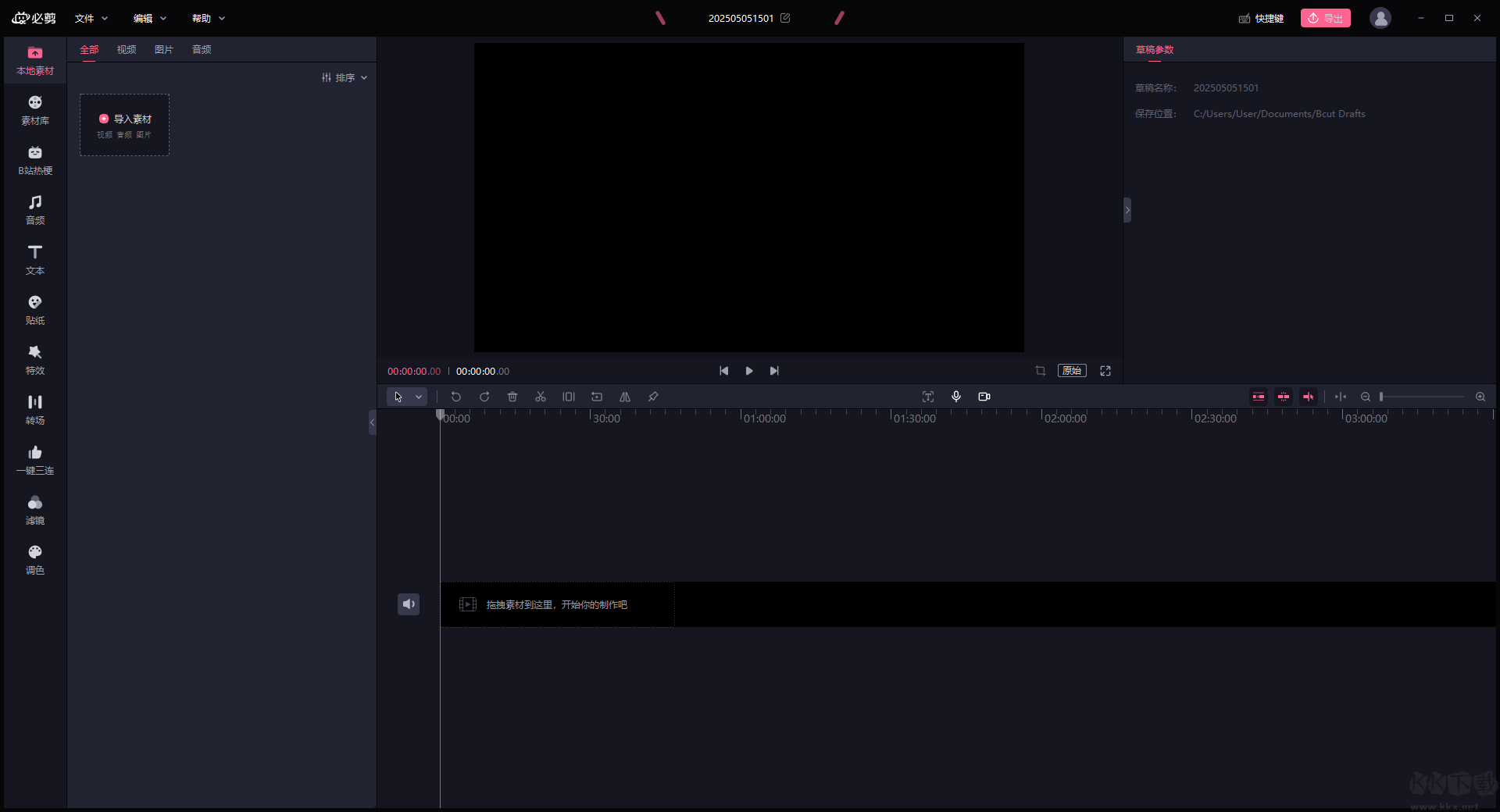1500x812 pixels.
Task: Click the timeline zoom slider
Action: pyautogui.click(x=1422, y=397)
